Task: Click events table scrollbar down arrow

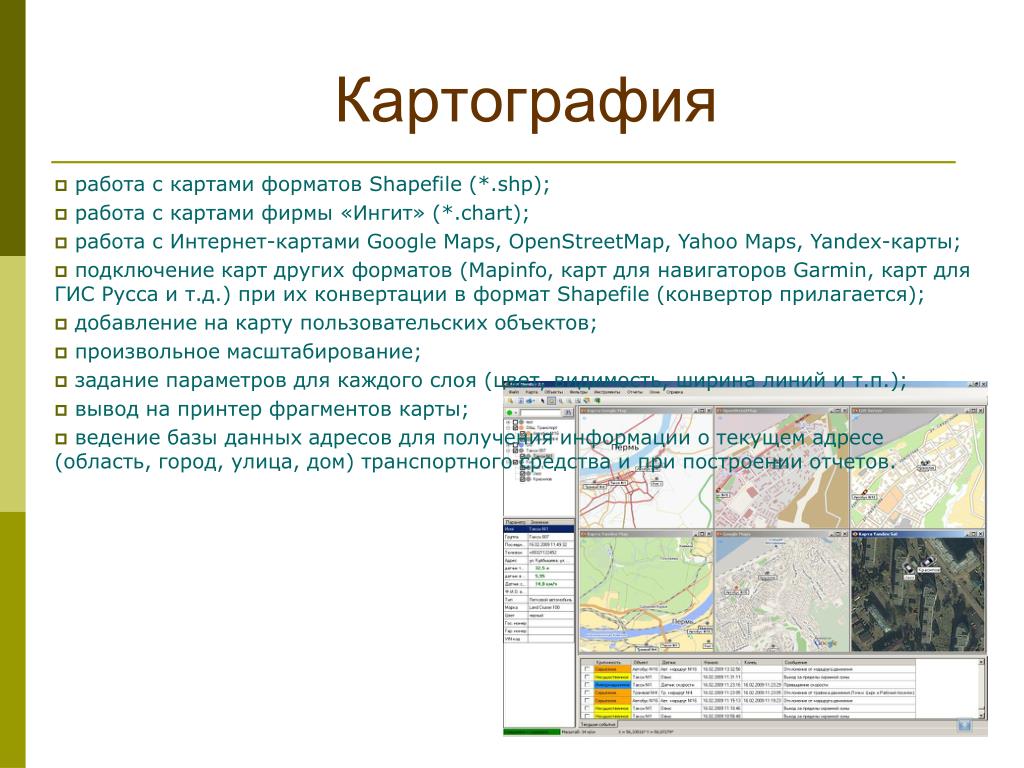Action: tap(981, 716)
